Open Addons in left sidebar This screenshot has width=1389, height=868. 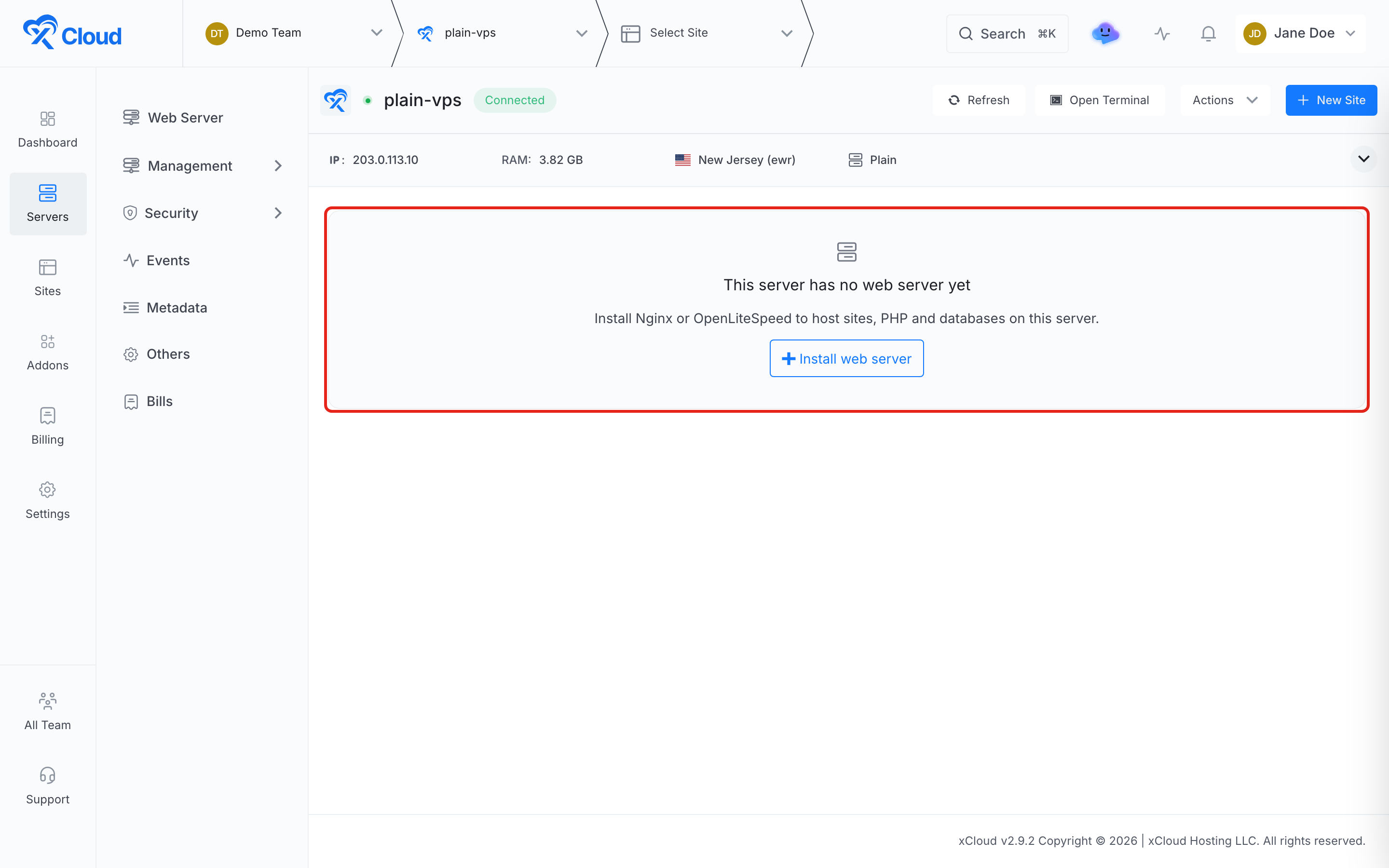(48, 353)
